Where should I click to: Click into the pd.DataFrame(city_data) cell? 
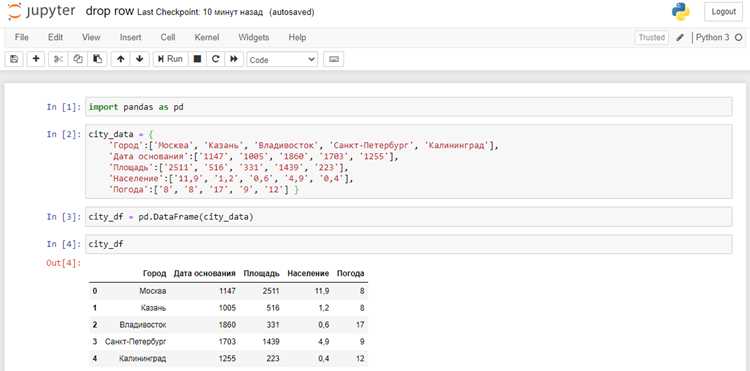[x=408, y=217]
